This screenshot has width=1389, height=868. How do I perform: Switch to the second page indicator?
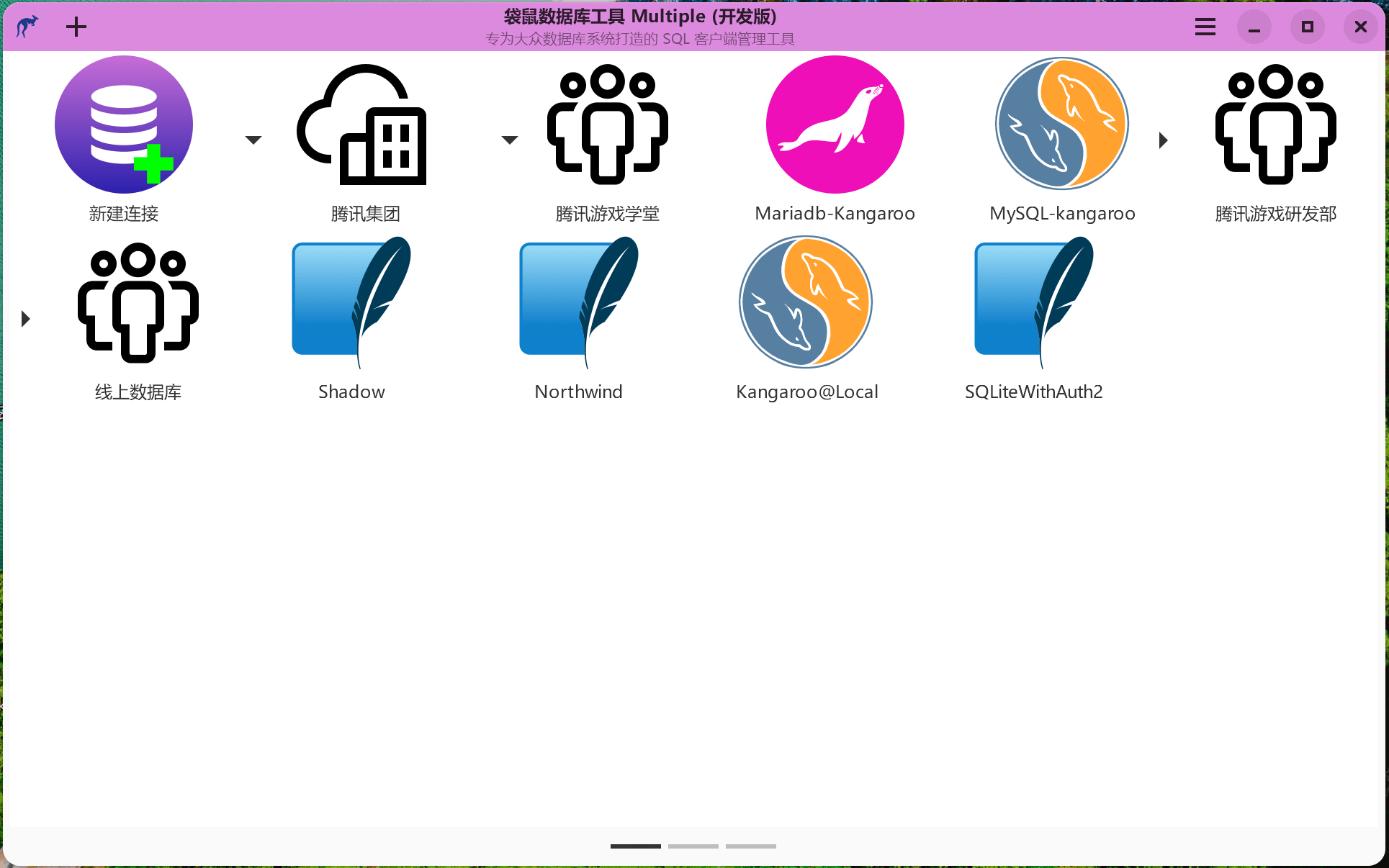tap(693, 846)
